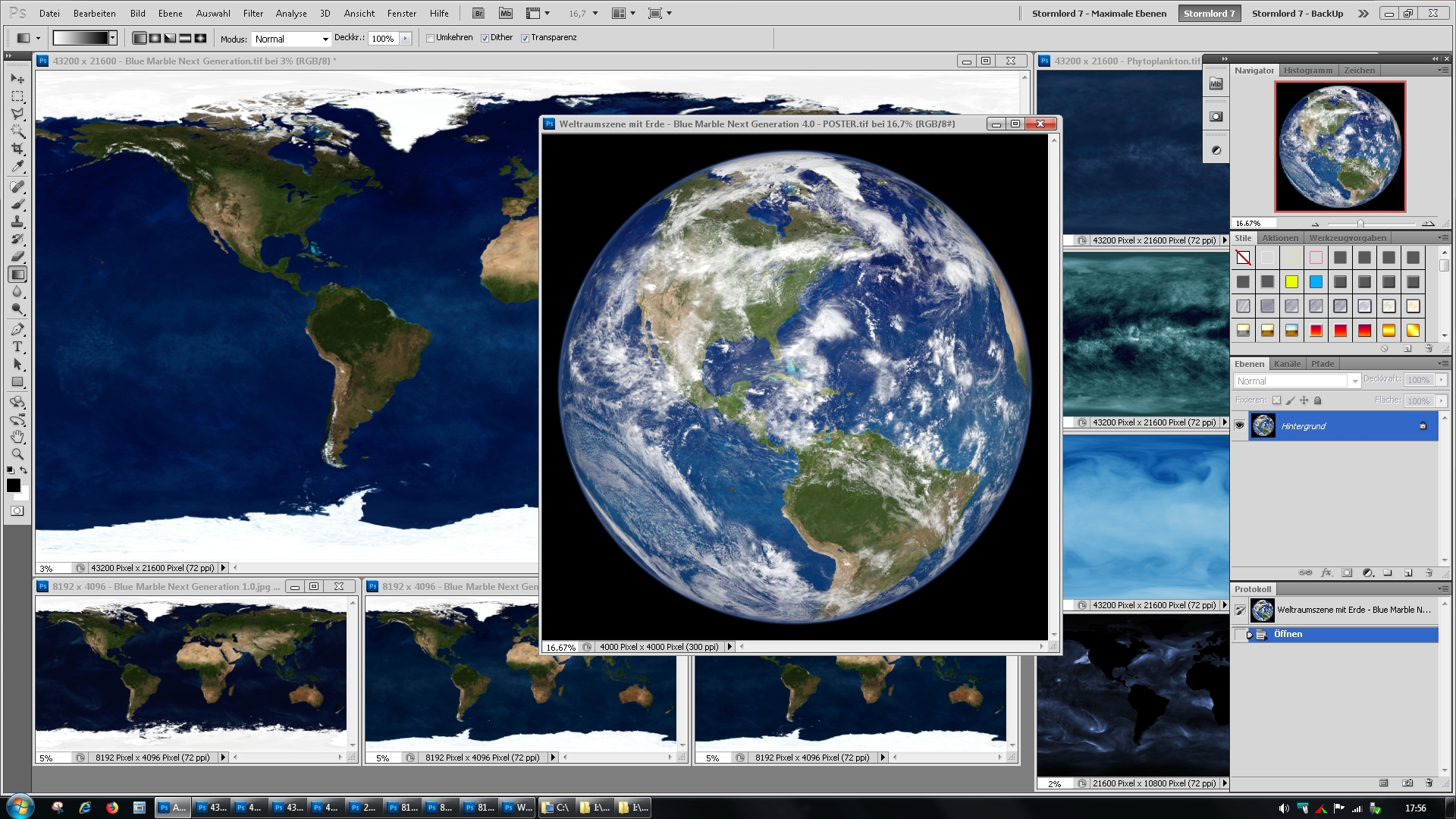Select the Crop tool
1456x819 pixels.
pos(17,147)
